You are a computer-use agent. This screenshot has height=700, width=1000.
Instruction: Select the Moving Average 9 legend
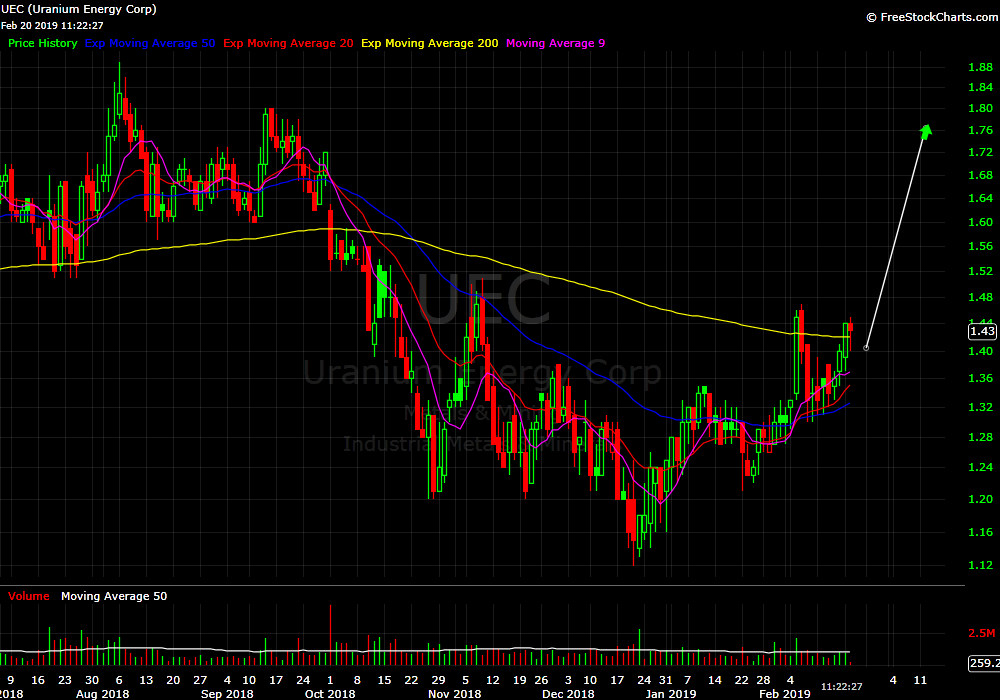pos(555,43)
